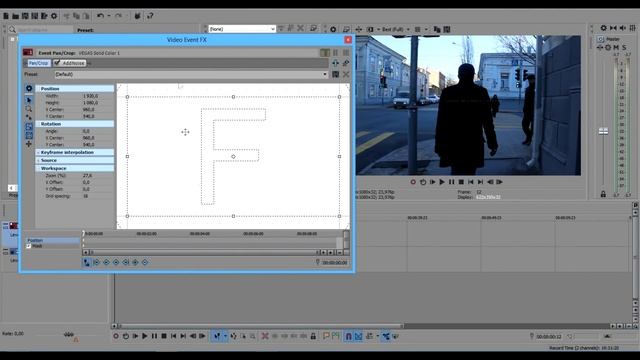640x360 pixels.
Task: Jump to first keyframe in Pan/Crop
Action: 97,262
